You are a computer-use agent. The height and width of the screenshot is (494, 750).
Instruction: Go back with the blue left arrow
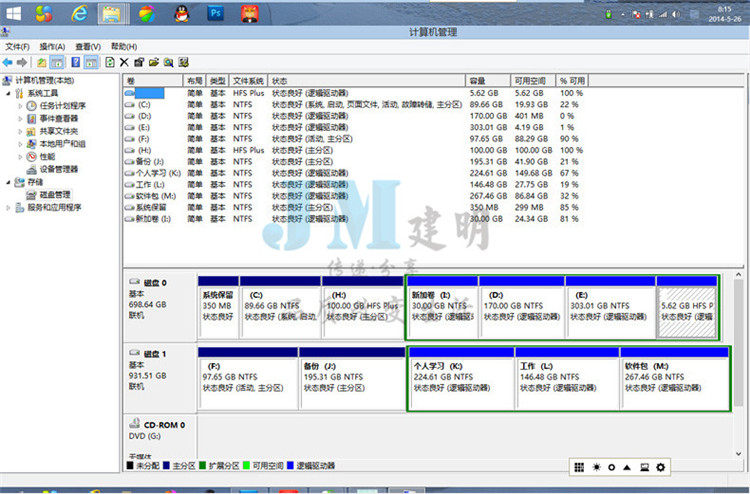pyautogui.click(x=7, y=62)
